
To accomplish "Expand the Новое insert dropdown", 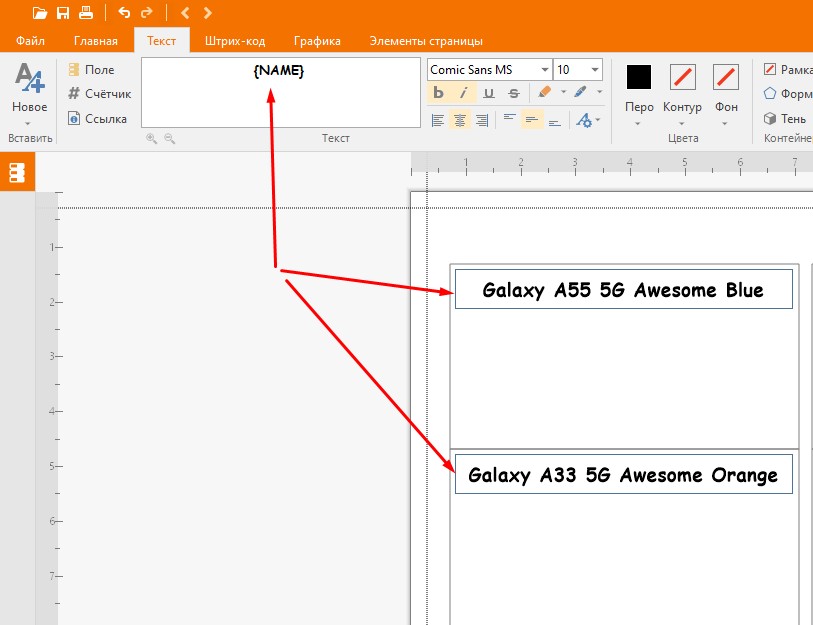I will point(29,124).
